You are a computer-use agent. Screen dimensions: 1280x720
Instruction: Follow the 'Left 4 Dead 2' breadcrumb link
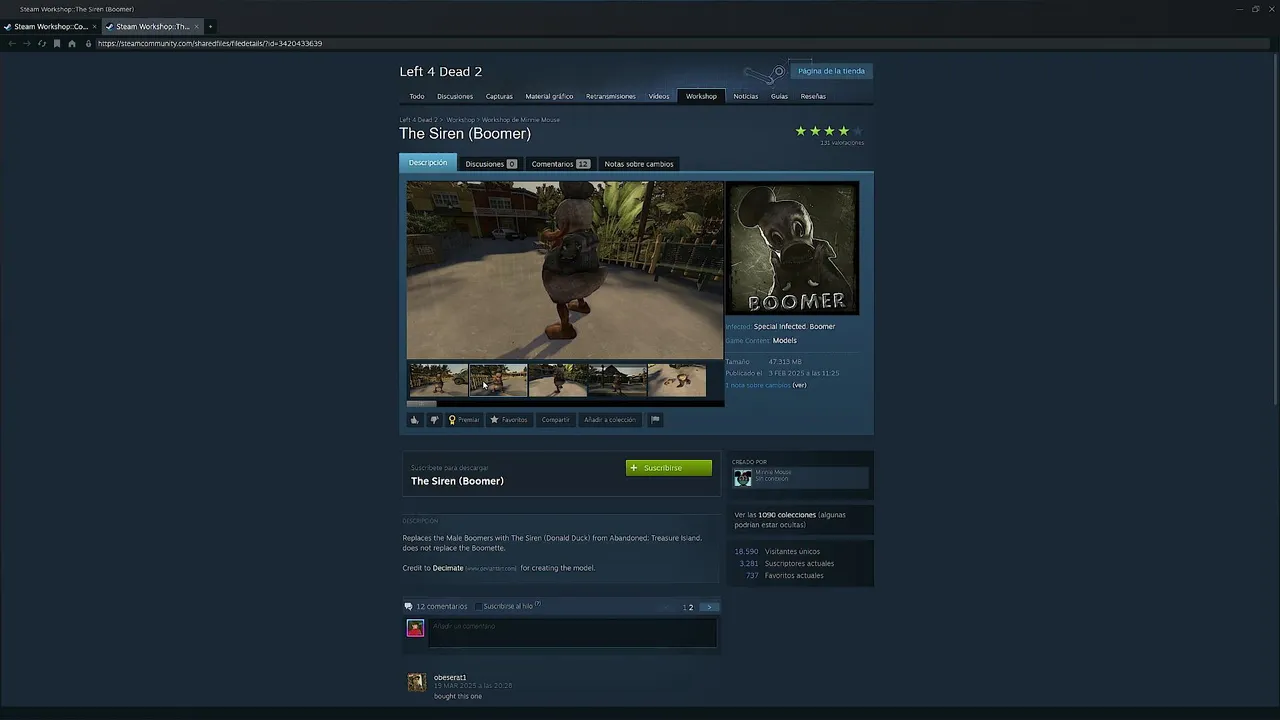coord(418,120)
